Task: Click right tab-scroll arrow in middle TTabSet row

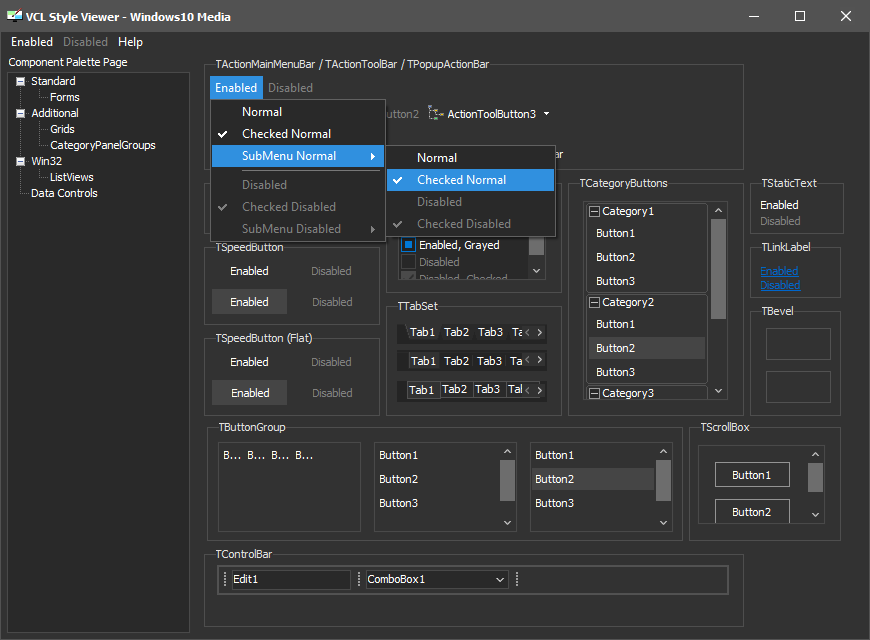Action: pos(539,360)
